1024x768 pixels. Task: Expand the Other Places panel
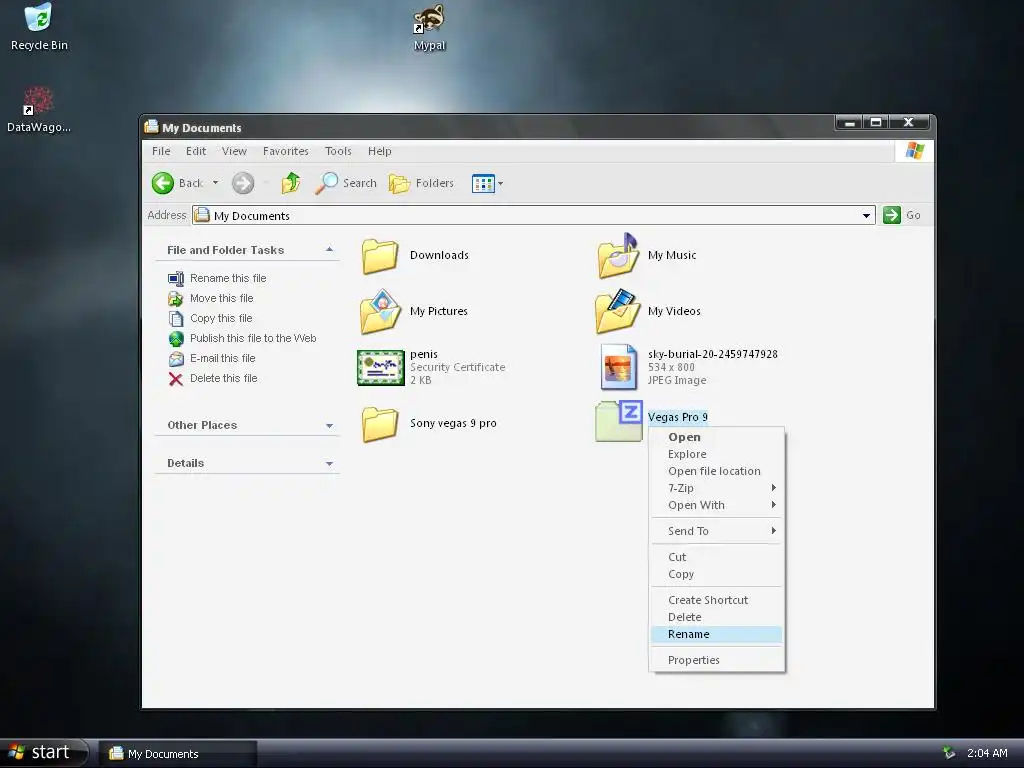pos(329,426)
